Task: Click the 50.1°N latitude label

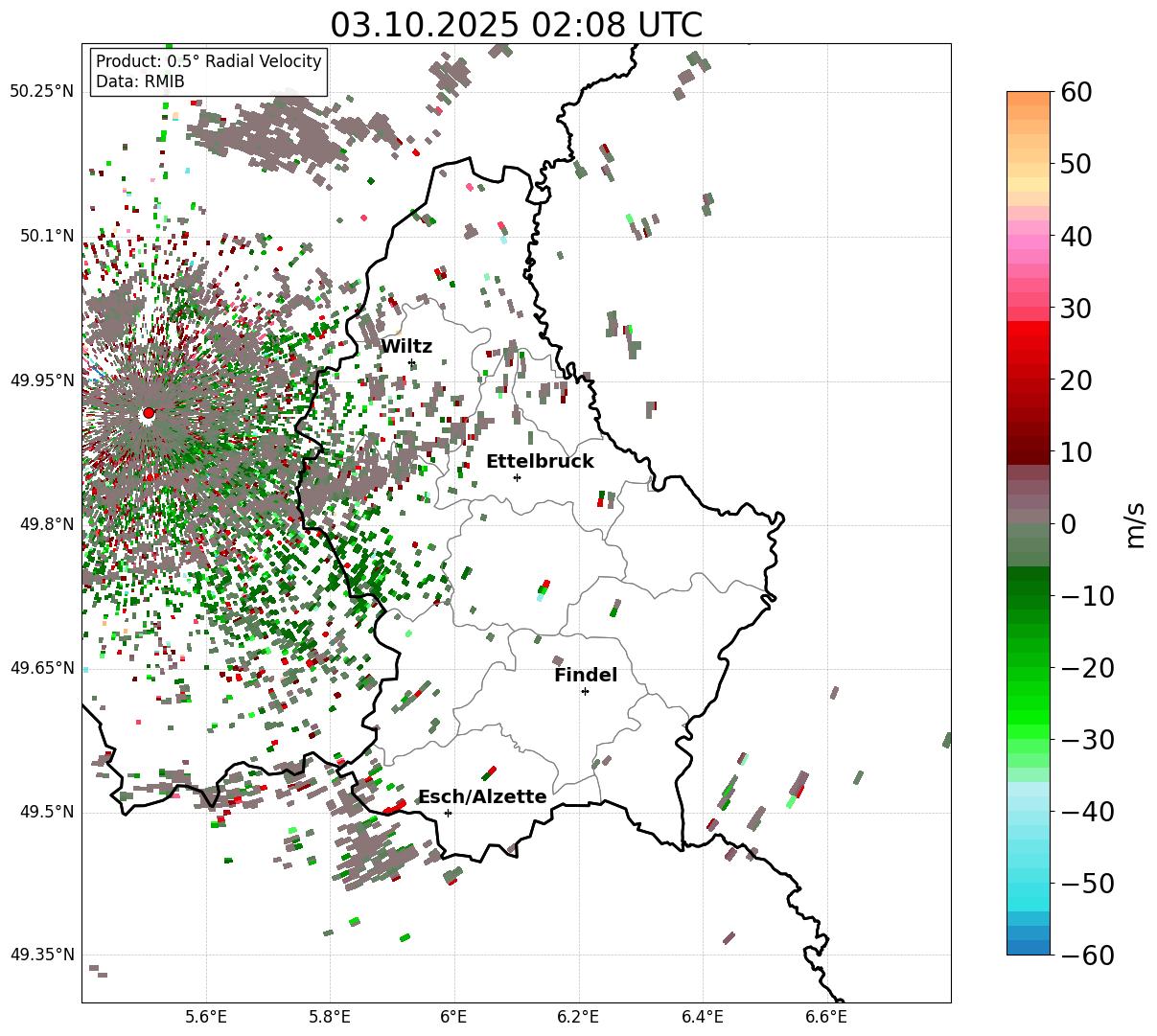Action: click(46, 236)
